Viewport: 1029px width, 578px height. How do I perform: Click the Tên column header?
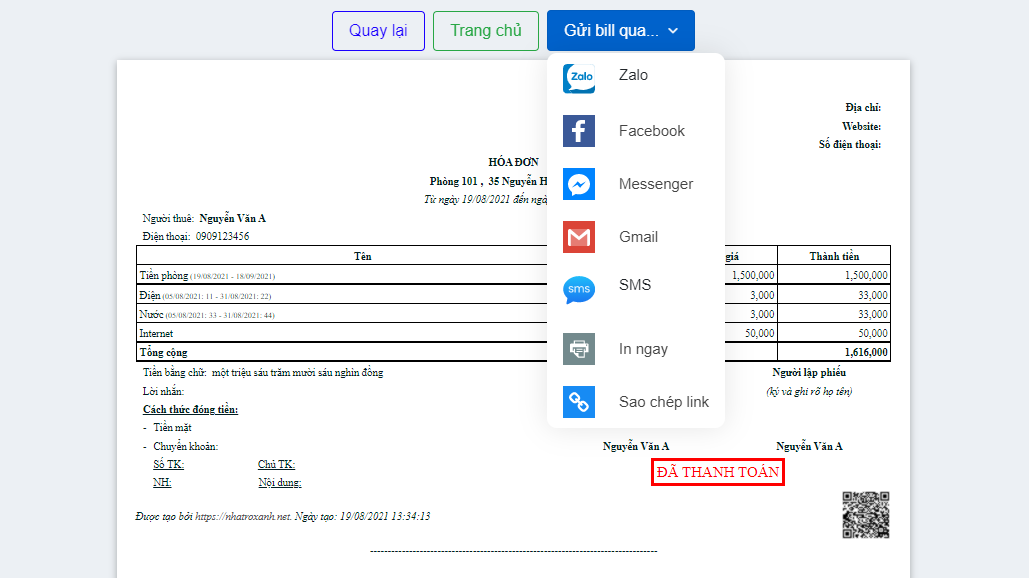[x=362, y=256]
